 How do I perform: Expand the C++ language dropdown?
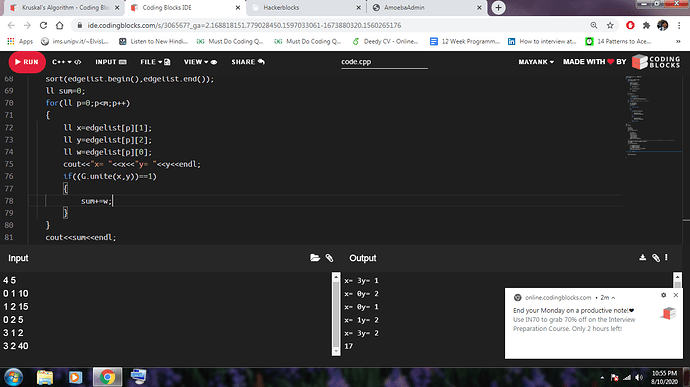(x=66, y=62)
